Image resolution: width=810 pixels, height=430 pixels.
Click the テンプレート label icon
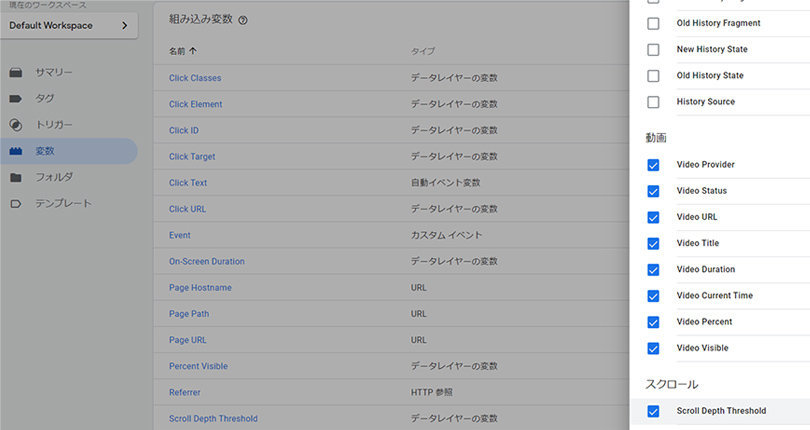(x=16, y=204)
